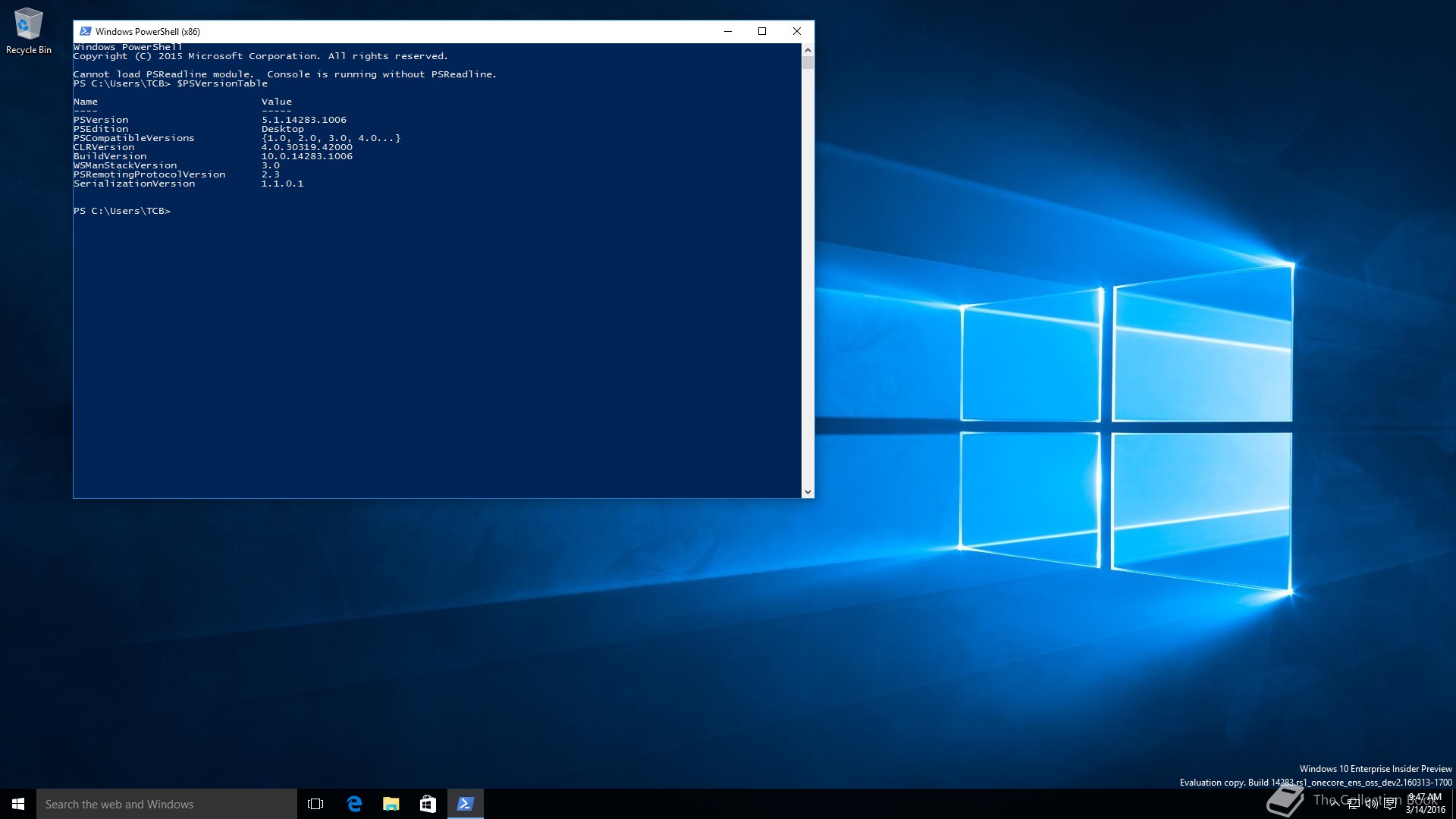Close the Windows PowerShell (x86) window

point(797,31)
